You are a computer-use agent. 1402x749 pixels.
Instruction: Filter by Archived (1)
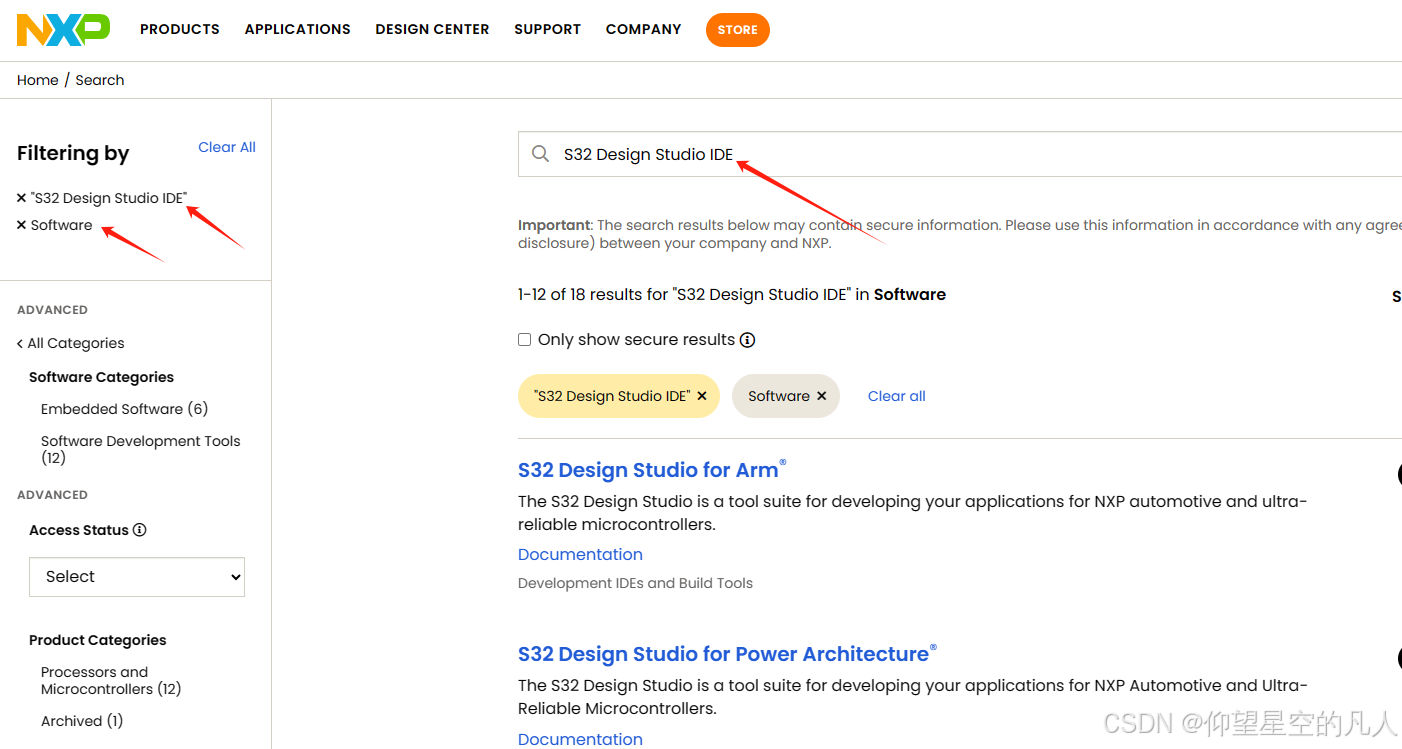82,721
